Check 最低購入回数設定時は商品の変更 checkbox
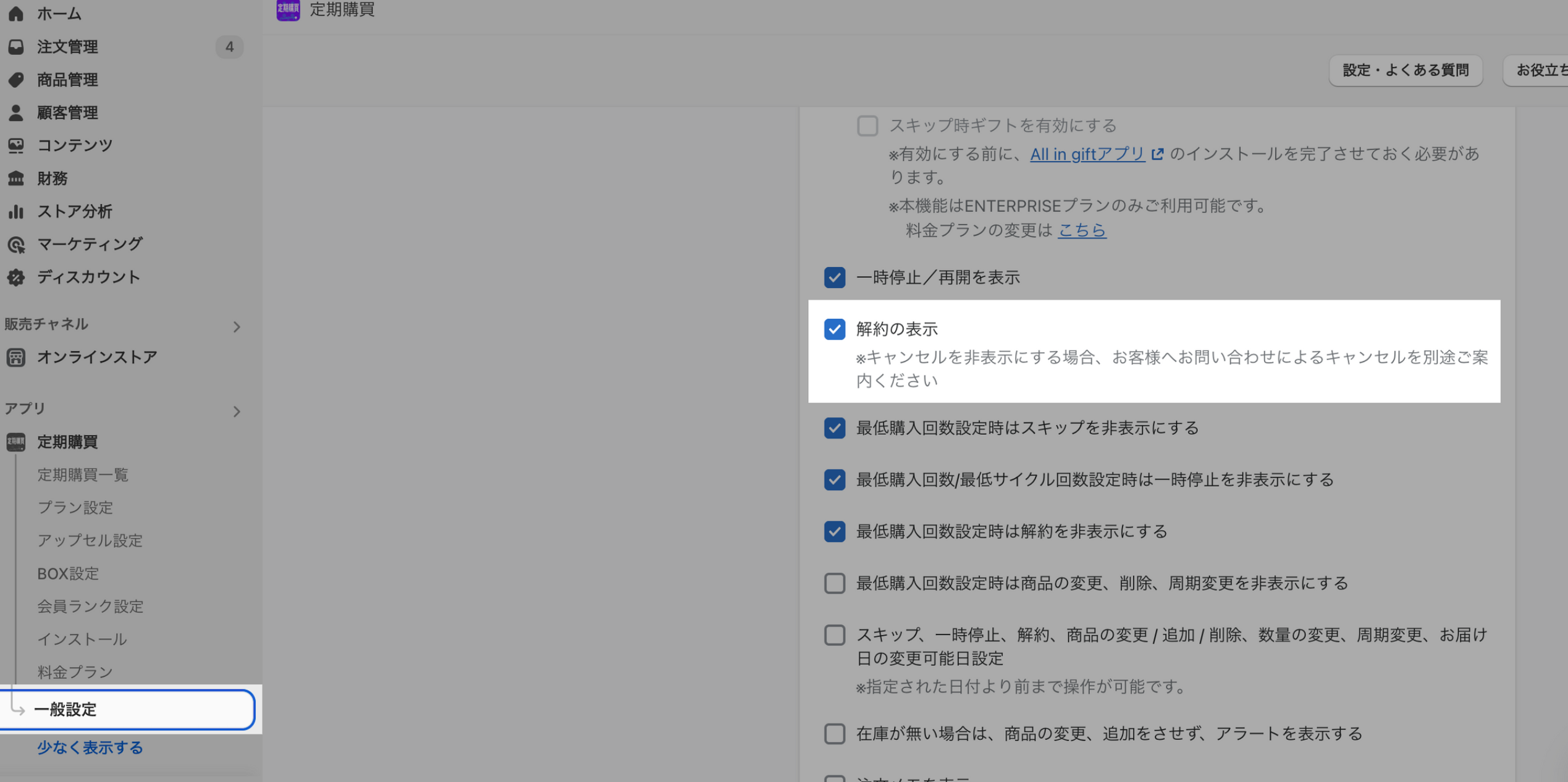This screenshot has width=1568, height=782. click(x=834, y=583)
